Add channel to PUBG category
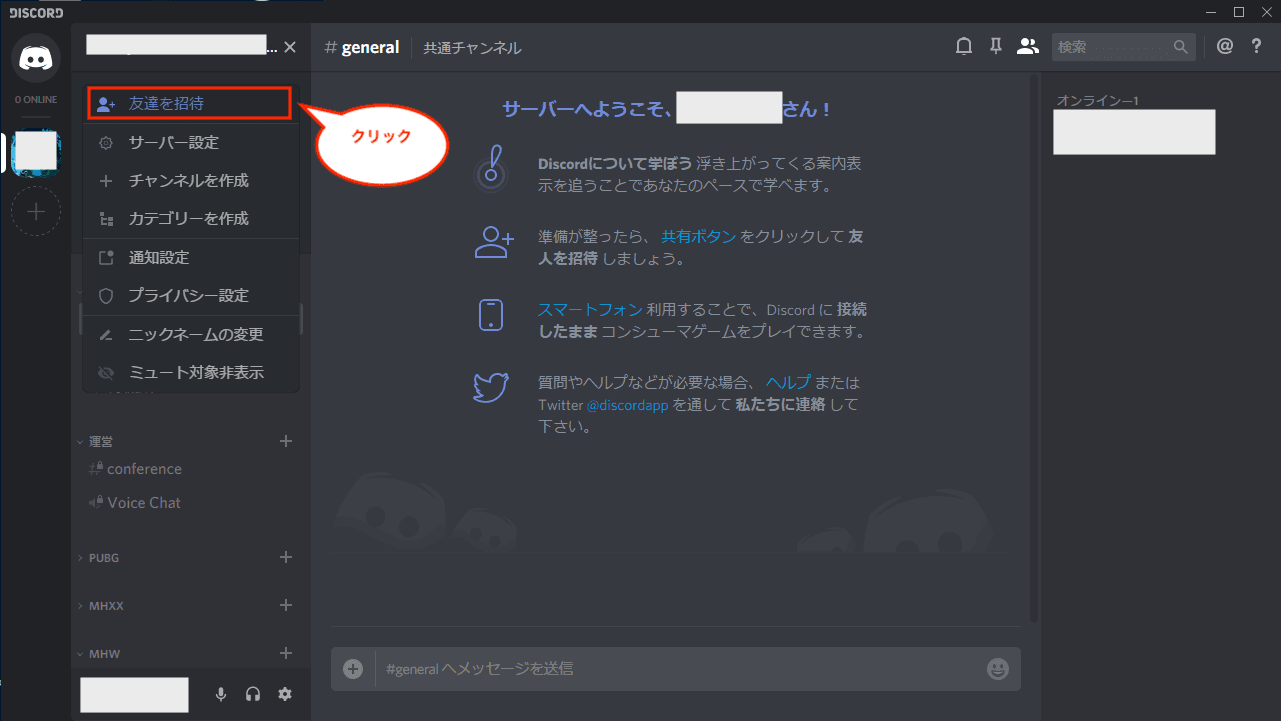This screenshot has height=721, width=1281. (x=286, y=557)
